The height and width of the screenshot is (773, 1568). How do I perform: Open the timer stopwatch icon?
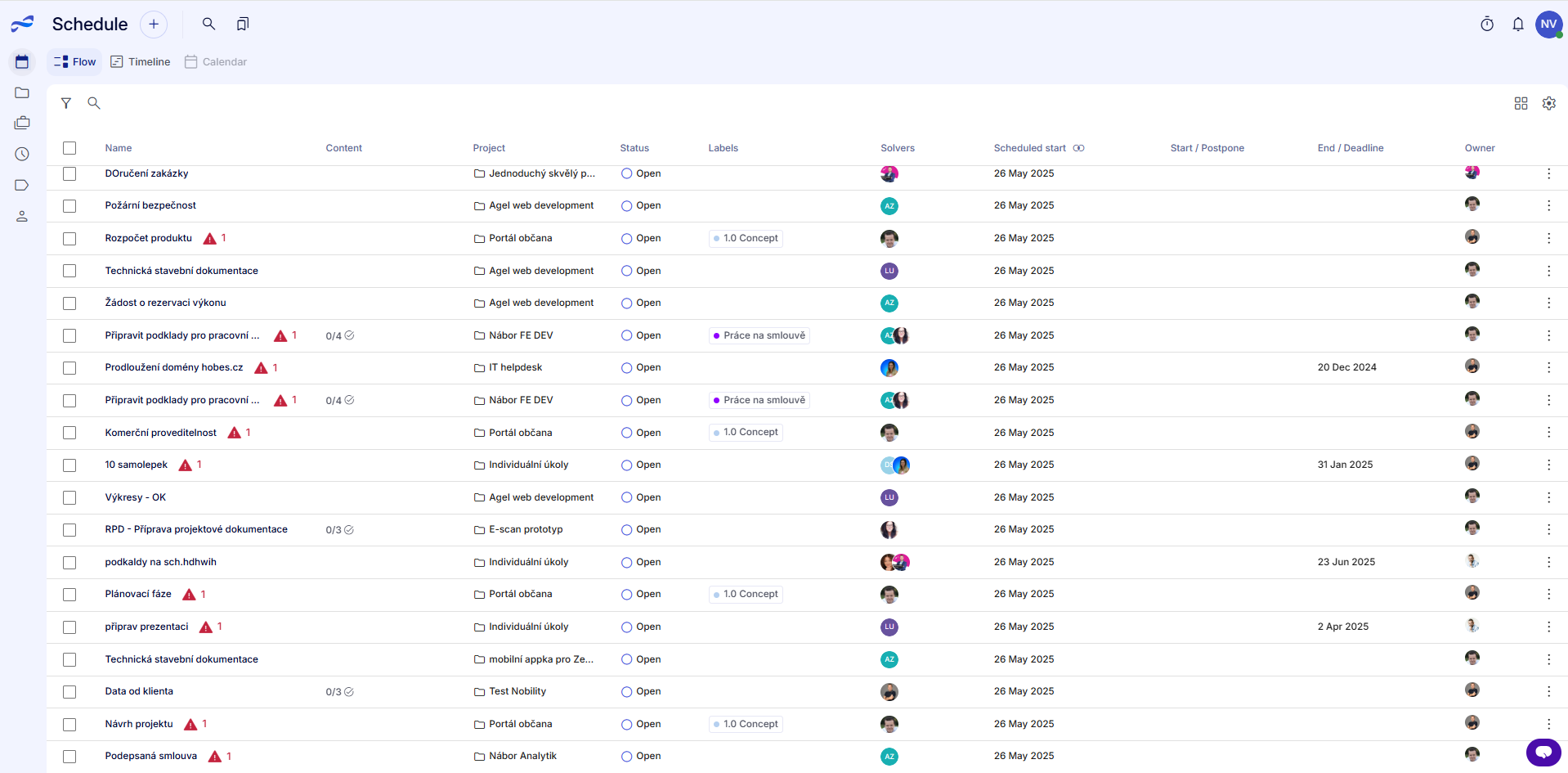click(1487, 25)
